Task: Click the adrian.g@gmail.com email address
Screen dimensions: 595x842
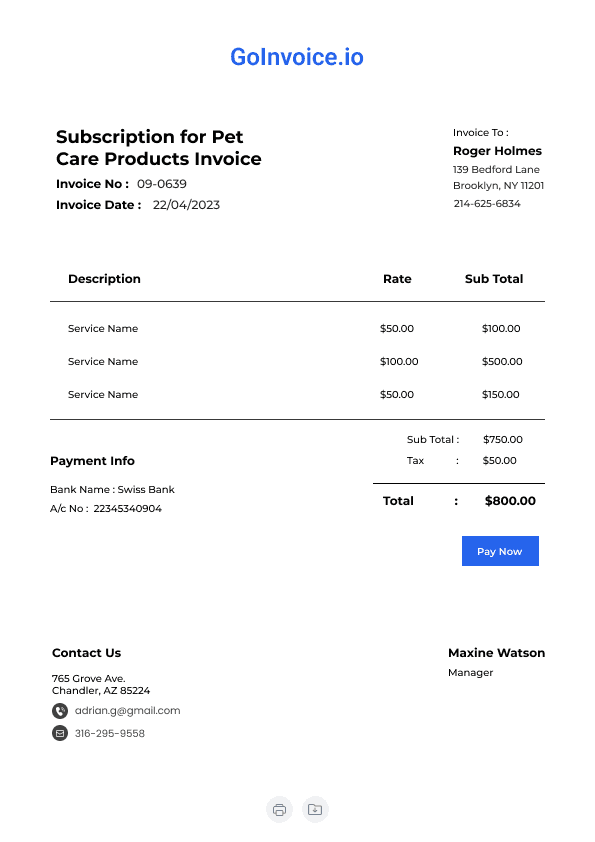Action: 127,710
